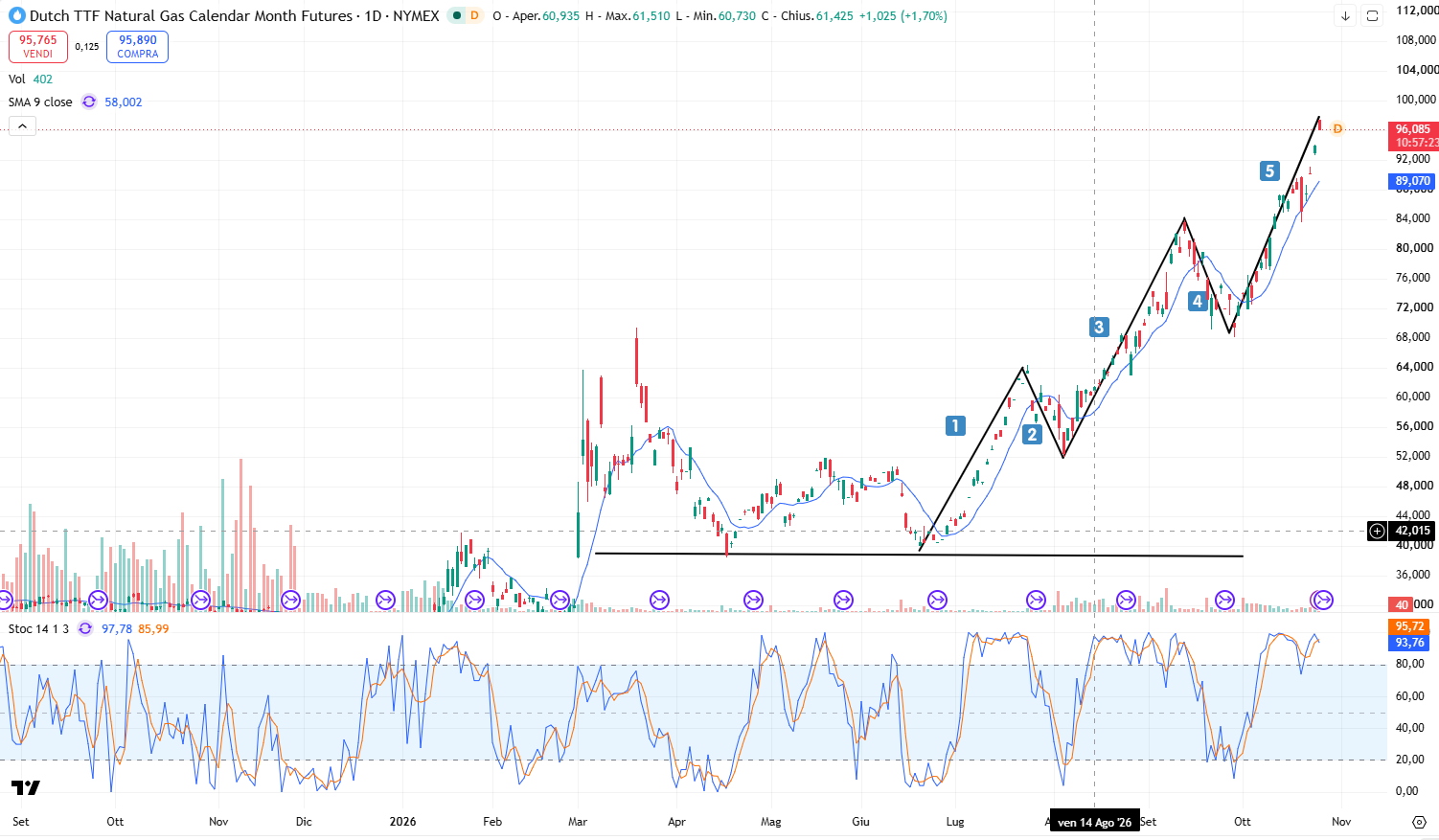
Task: Click the blue flame symbol logo
Action: tap(16, 15)
